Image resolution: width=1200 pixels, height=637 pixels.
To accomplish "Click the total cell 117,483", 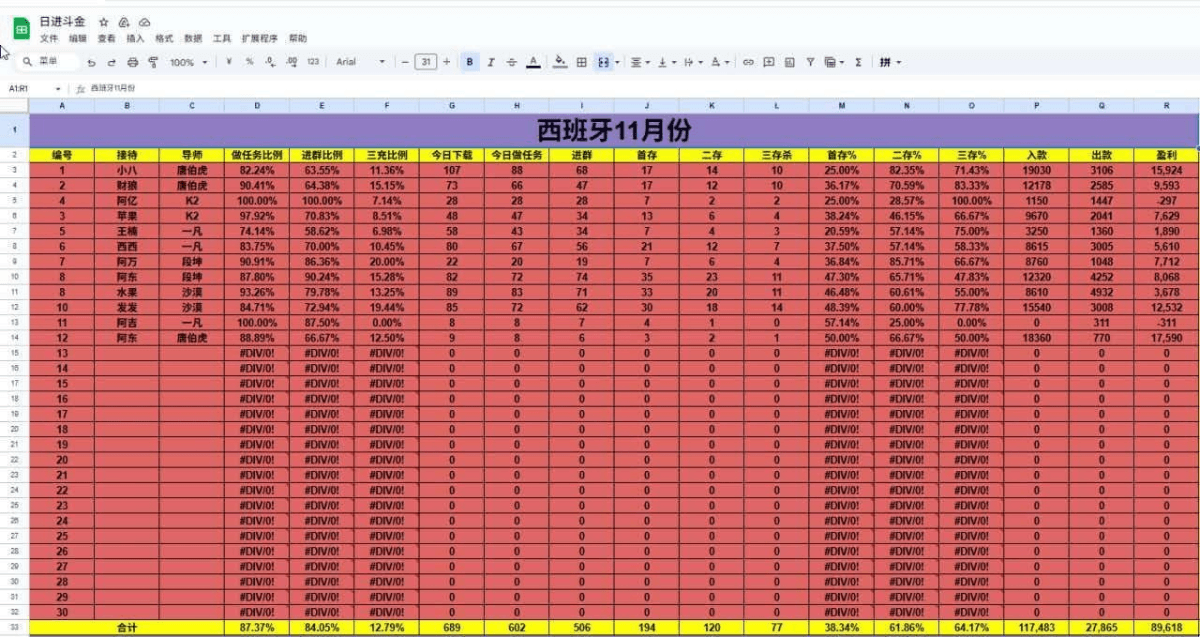I will pyautogui.click(x=1036, y=628).
